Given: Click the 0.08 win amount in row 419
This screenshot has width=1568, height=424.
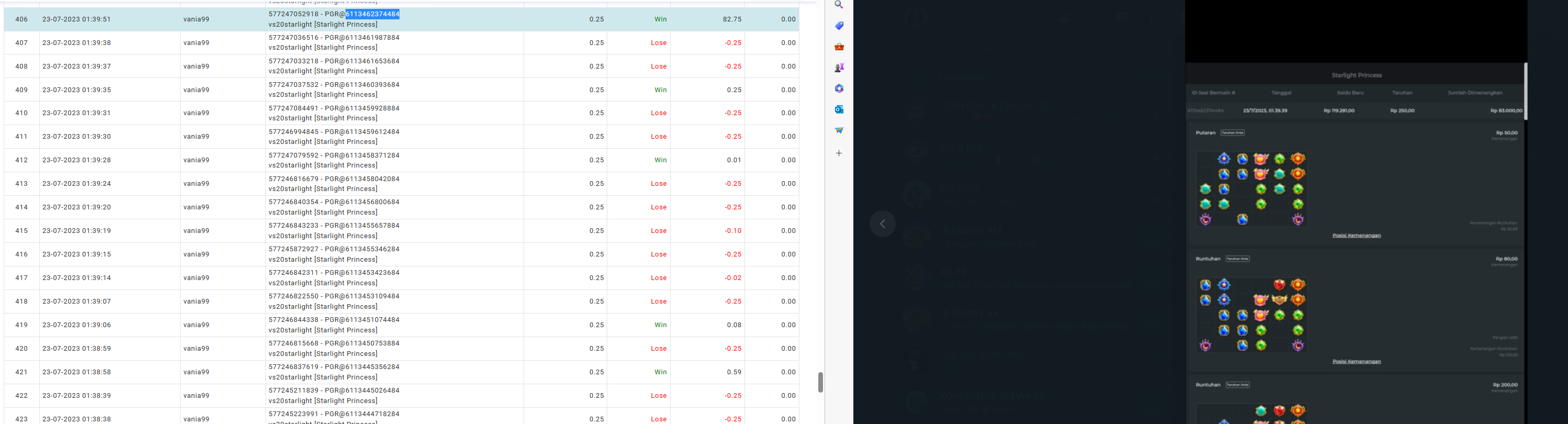Looking at the screenshot, I should click(x=734, y=326).
